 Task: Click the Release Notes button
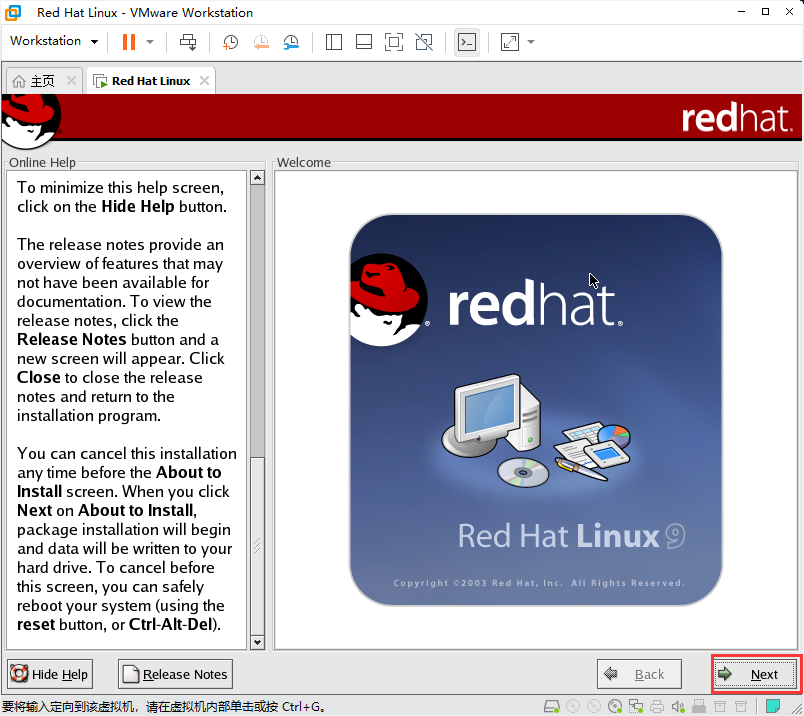pyautogui.click(x=174, y=673)
